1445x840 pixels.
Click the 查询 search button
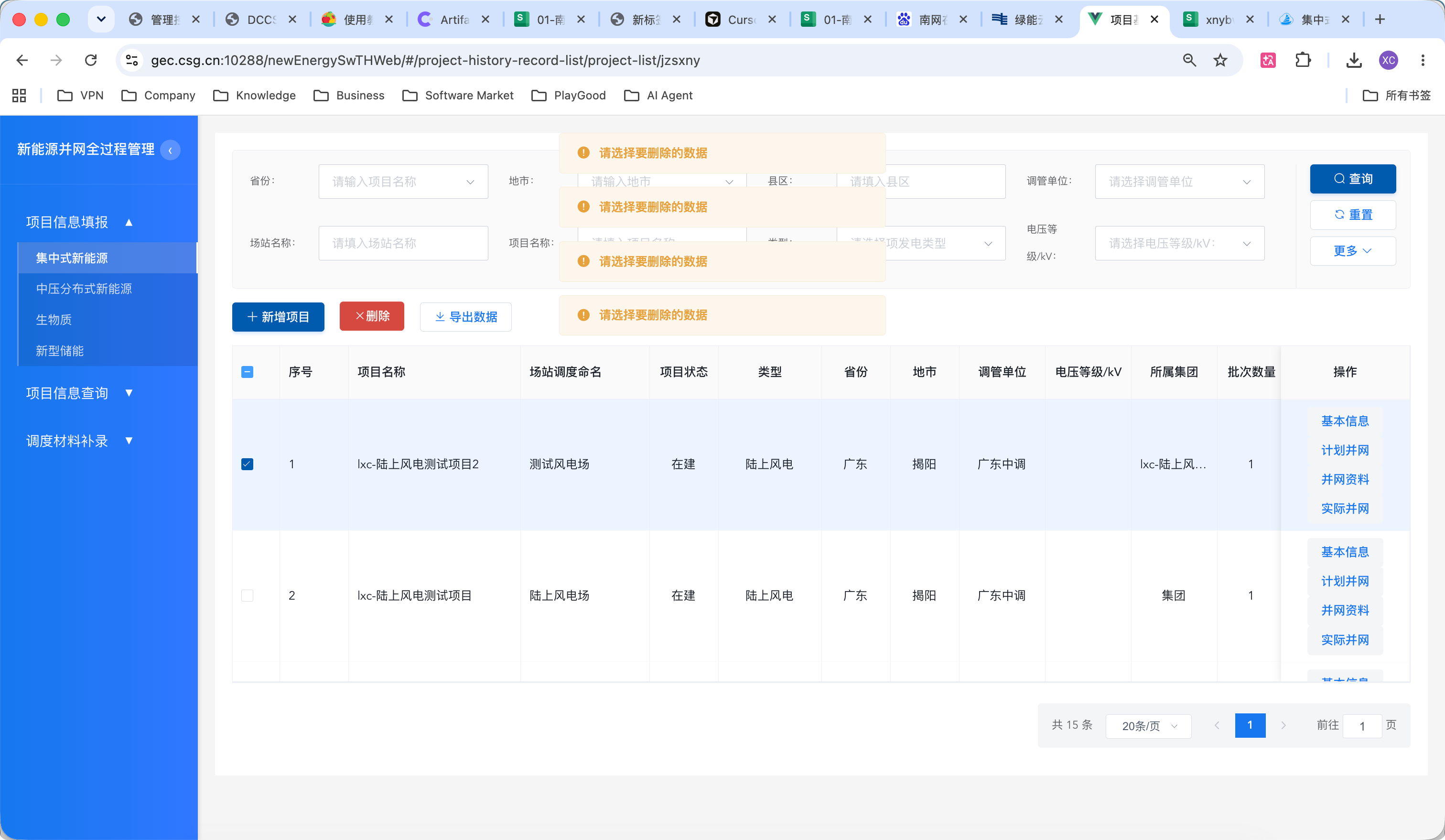1353,179
